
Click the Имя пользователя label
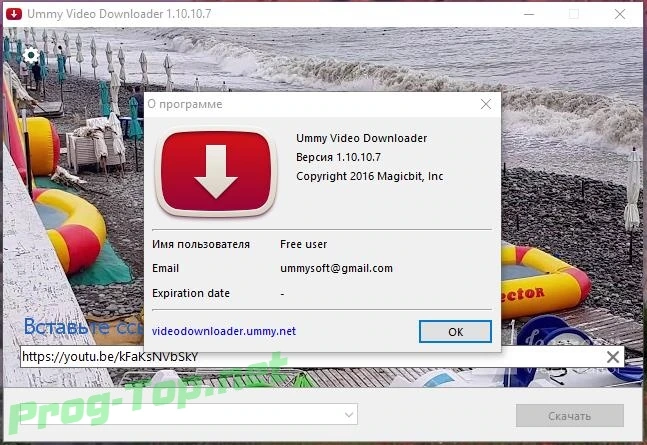[201, 244]
